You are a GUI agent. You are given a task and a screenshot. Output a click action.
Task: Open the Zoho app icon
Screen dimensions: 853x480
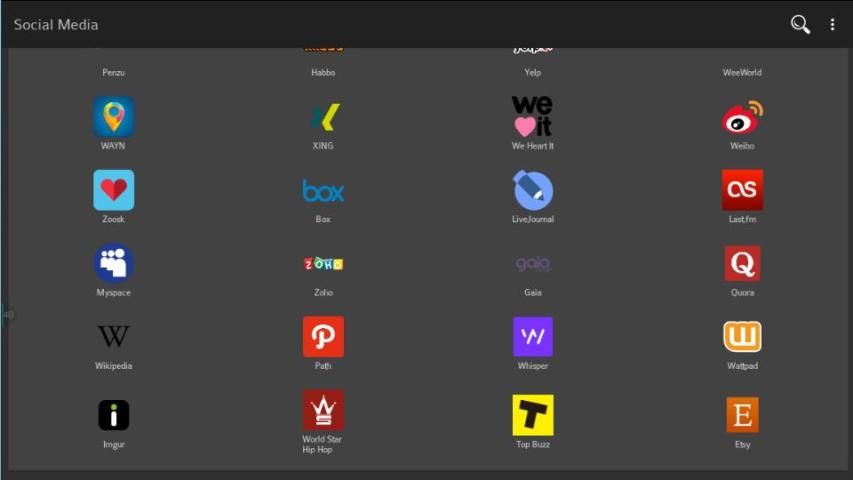tap(323, 264)
